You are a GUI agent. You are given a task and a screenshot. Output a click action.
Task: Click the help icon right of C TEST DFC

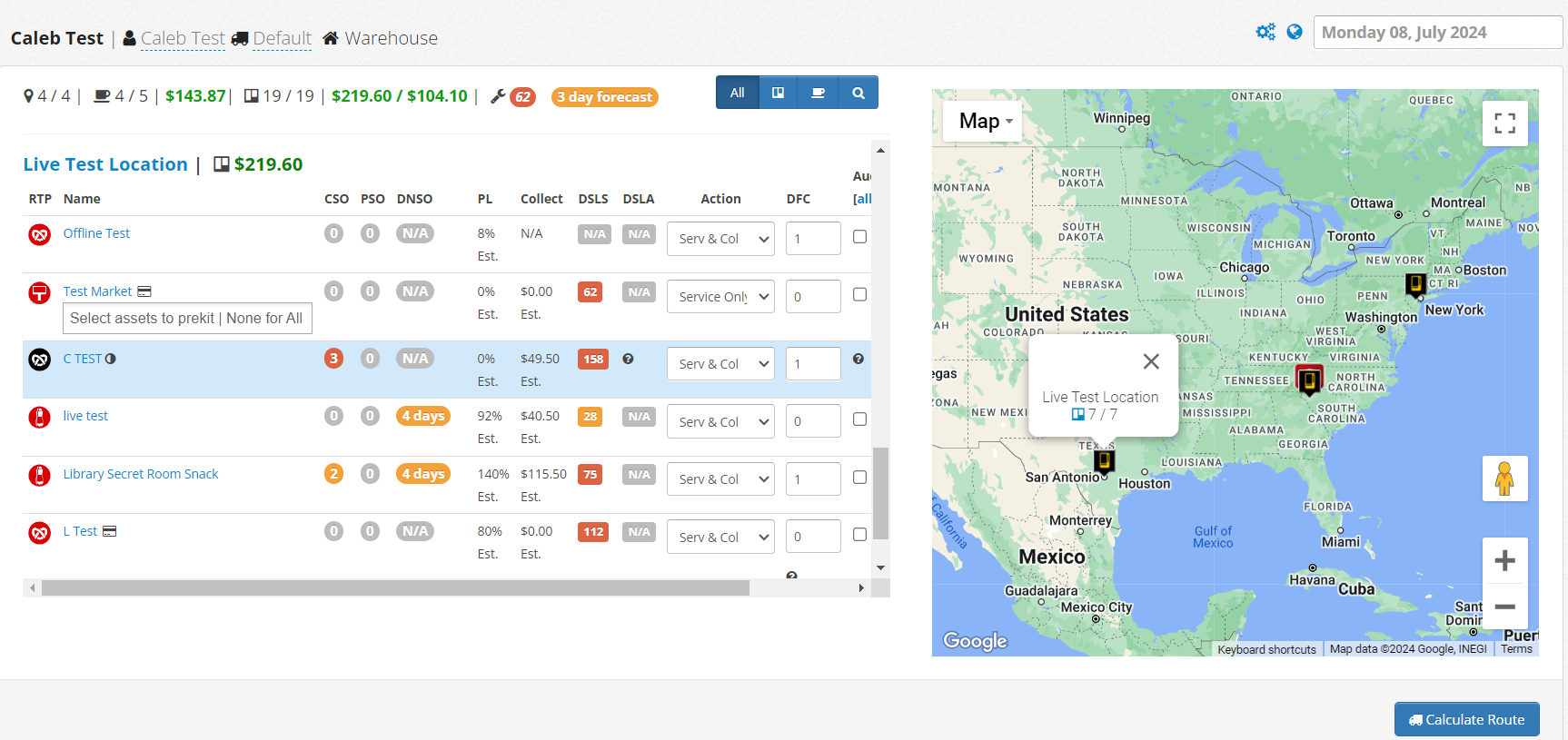(858, 359)
